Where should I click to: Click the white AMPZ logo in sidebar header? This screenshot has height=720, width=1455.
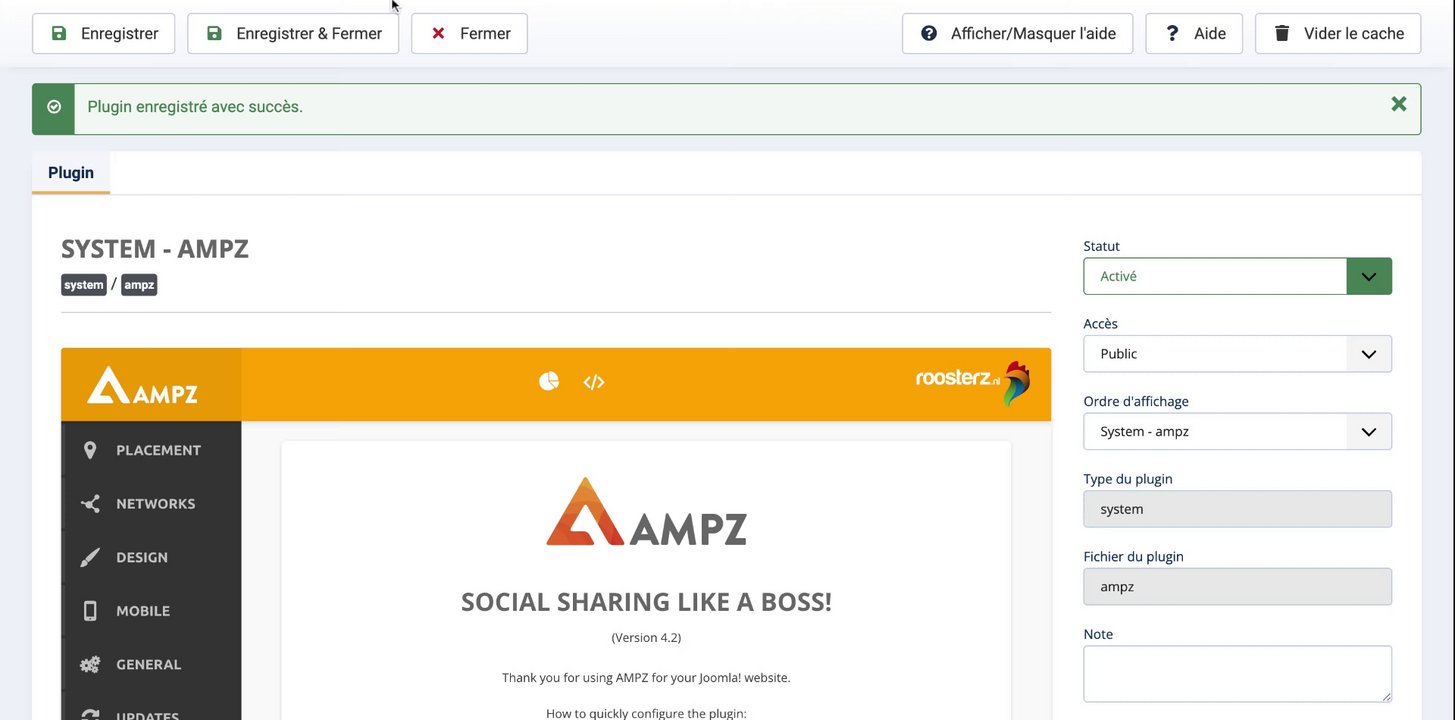click(142, 386)
